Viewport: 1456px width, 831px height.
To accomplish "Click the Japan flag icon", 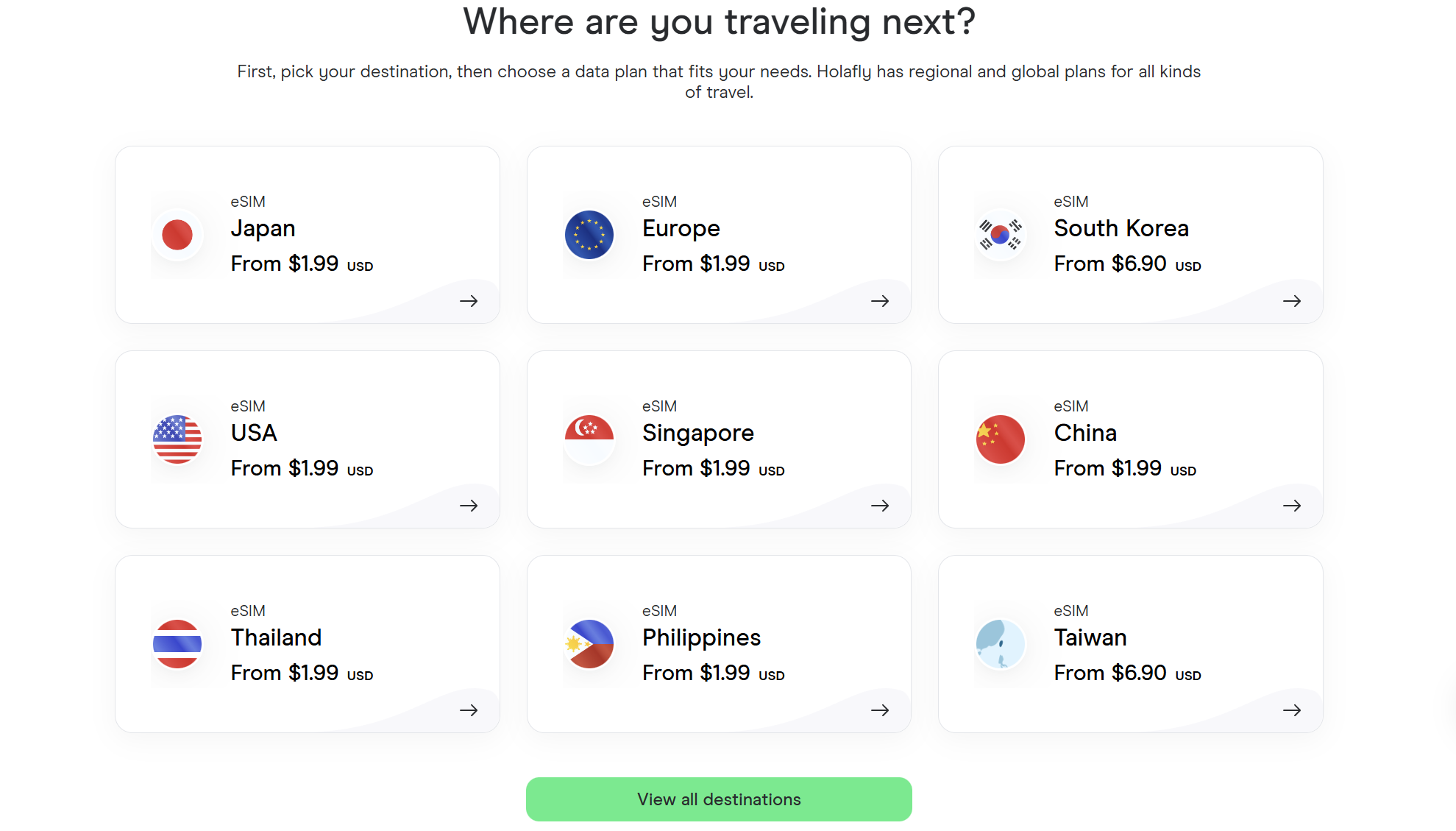I will [x=177, y=235].
